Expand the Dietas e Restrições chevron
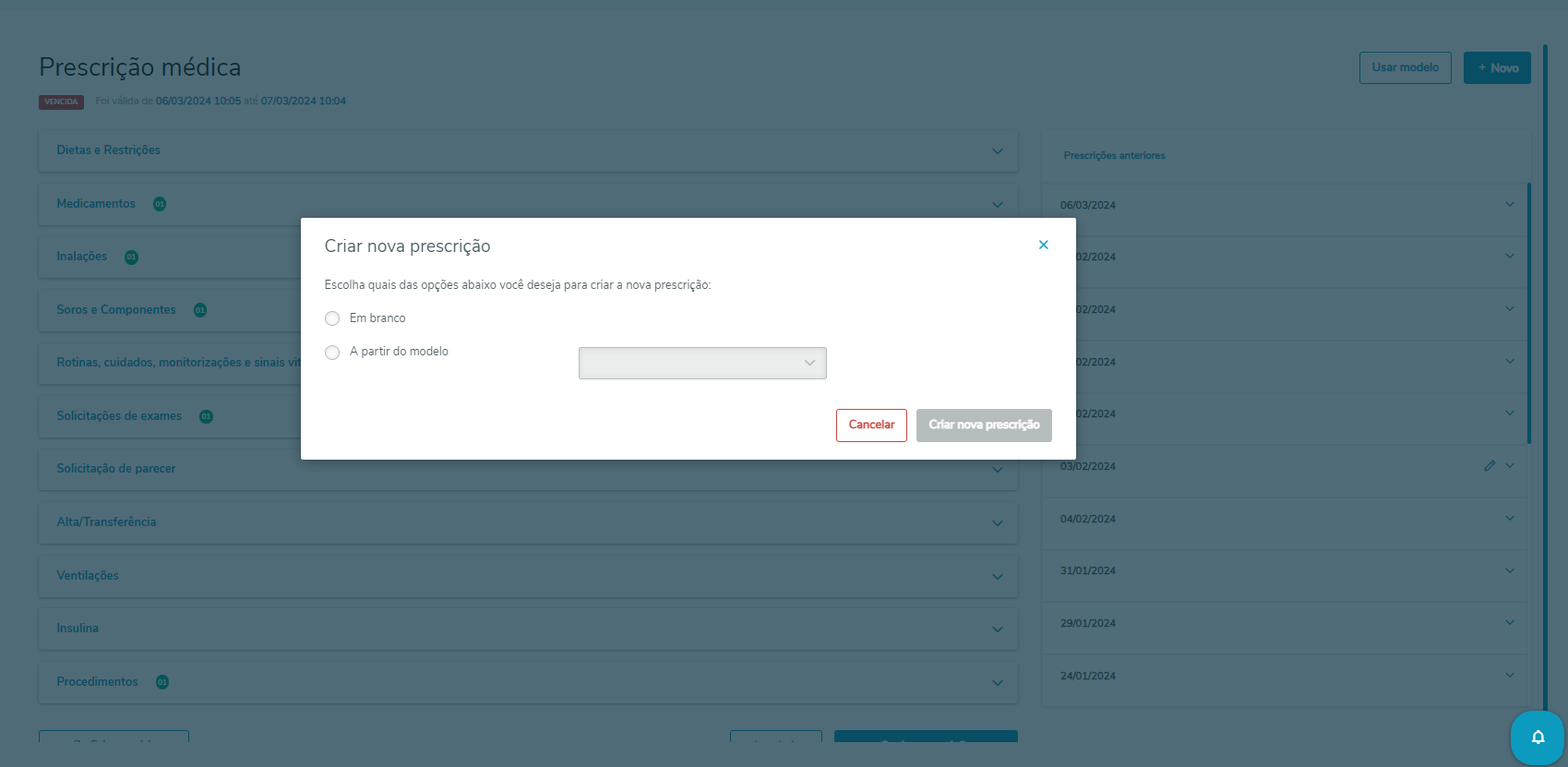1568x767 pixels. [998, 151]
